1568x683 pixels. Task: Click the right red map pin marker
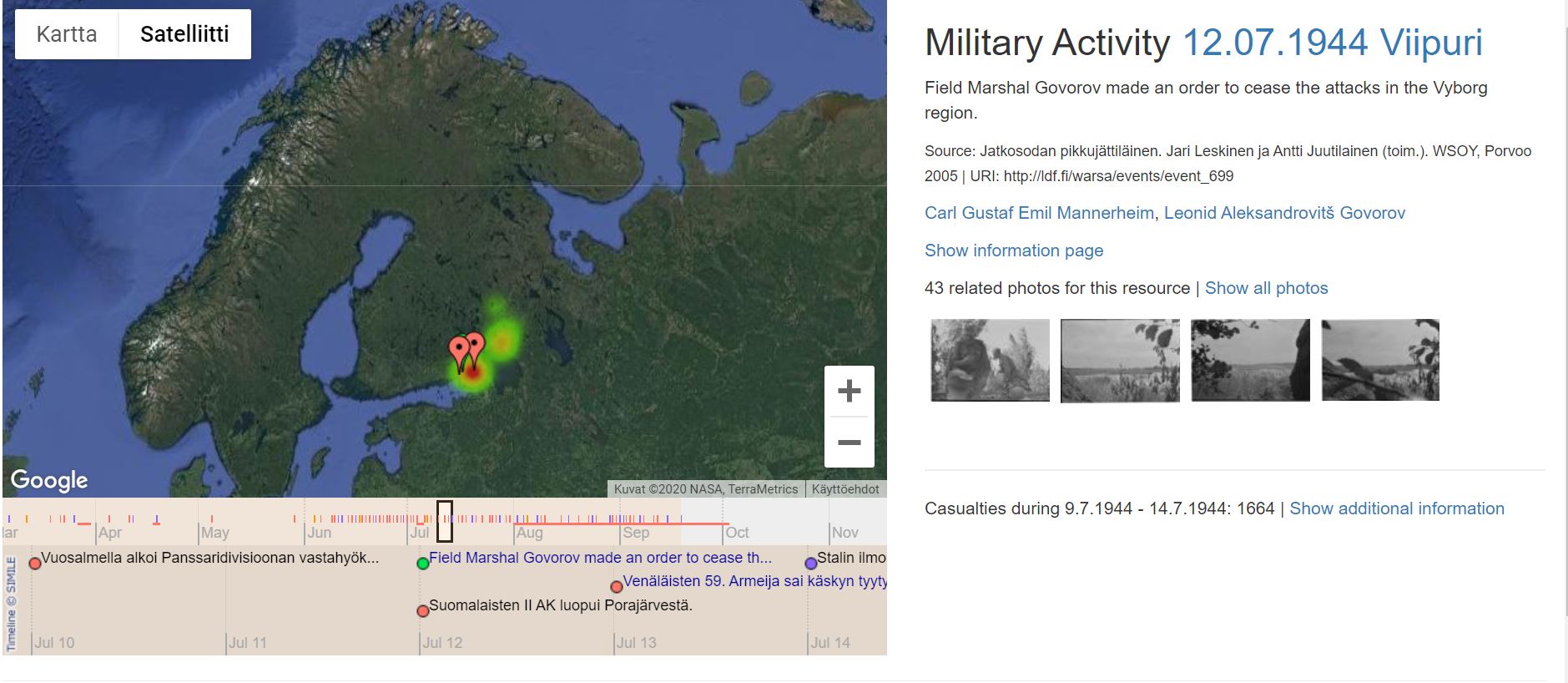[475, 349]
